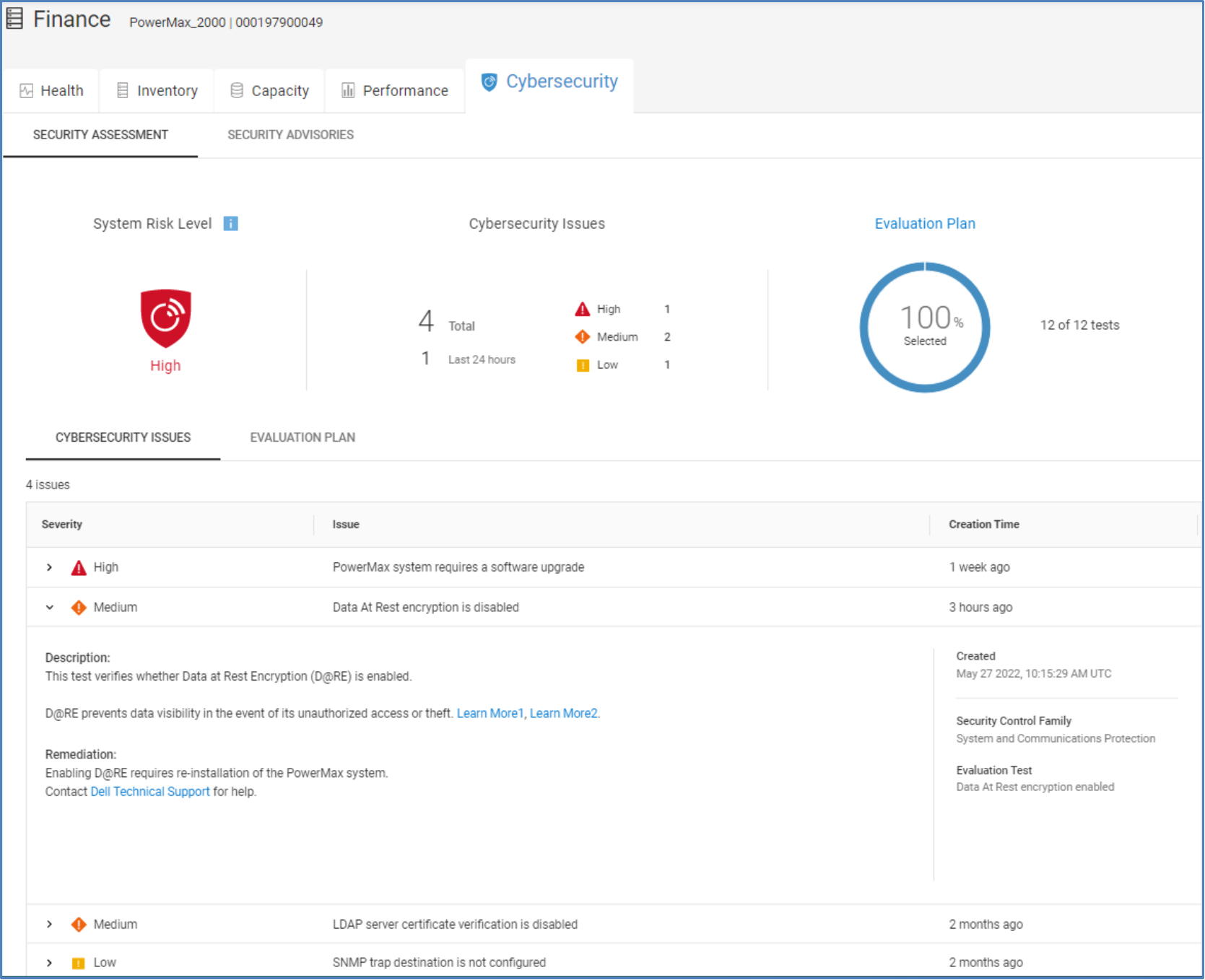Open the Evaluation Plan heading link
1205x980 pixels.
pyautogui.click(x=925, y=224)
